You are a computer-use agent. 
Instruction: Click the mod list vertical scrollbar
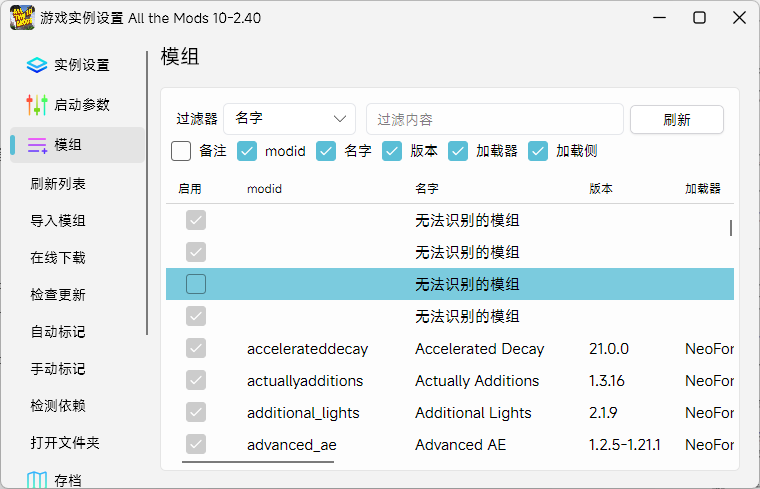[731, 228]
